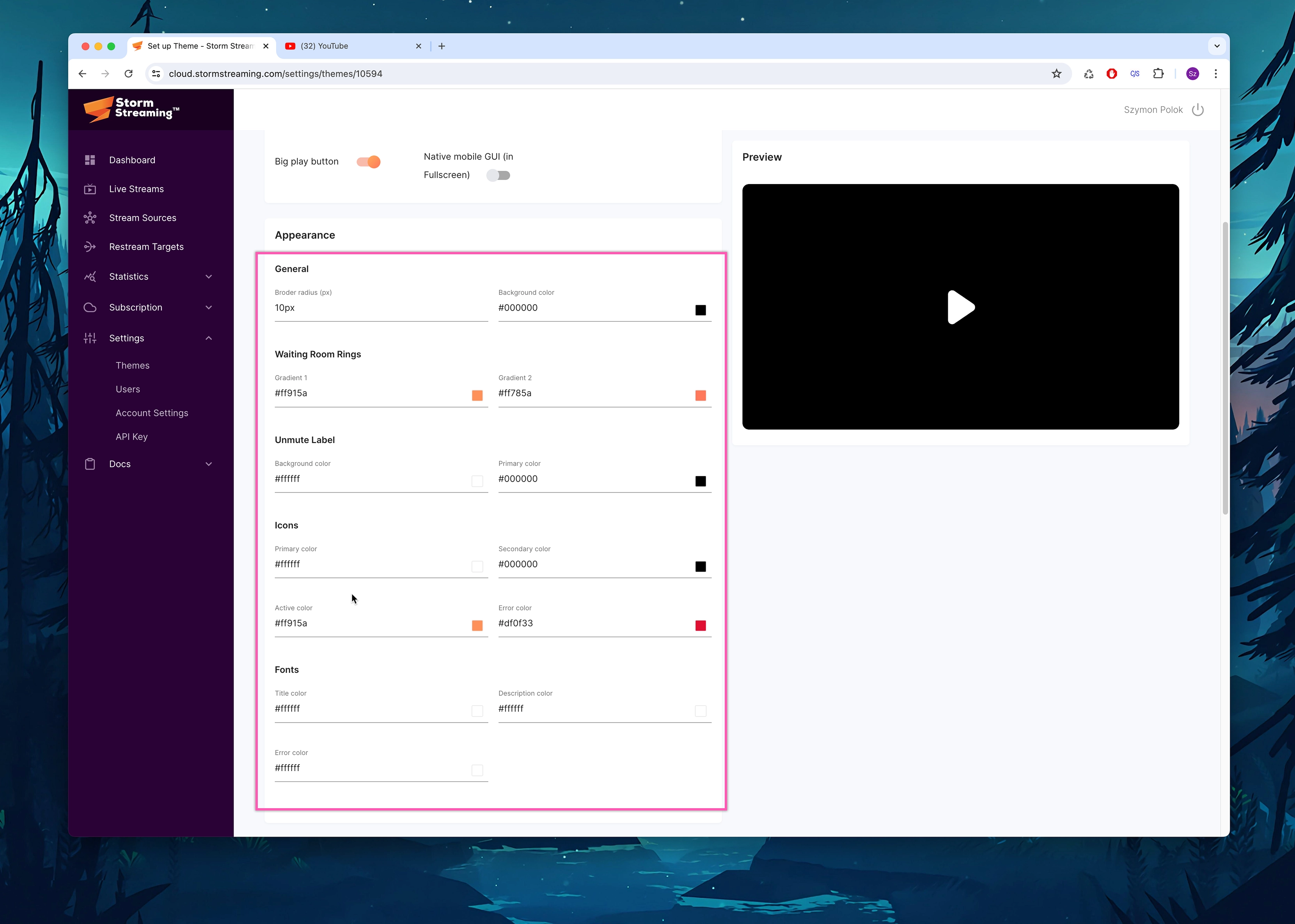Go to the API Key page
This screenshot has height=924, width=1295.
tap(131, 436)
